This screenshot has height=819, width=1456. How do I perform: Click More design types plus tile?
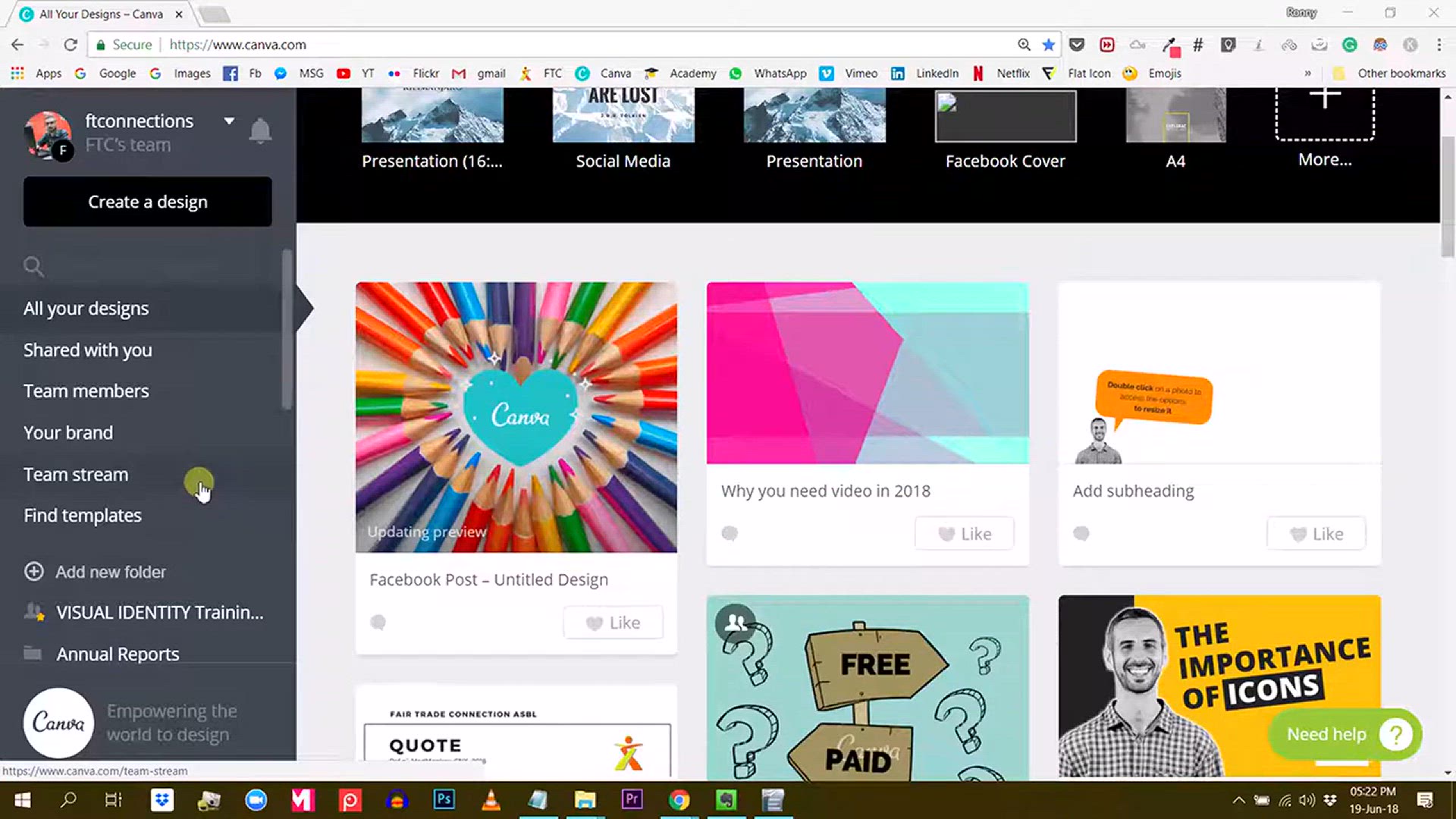point(1325,114)
